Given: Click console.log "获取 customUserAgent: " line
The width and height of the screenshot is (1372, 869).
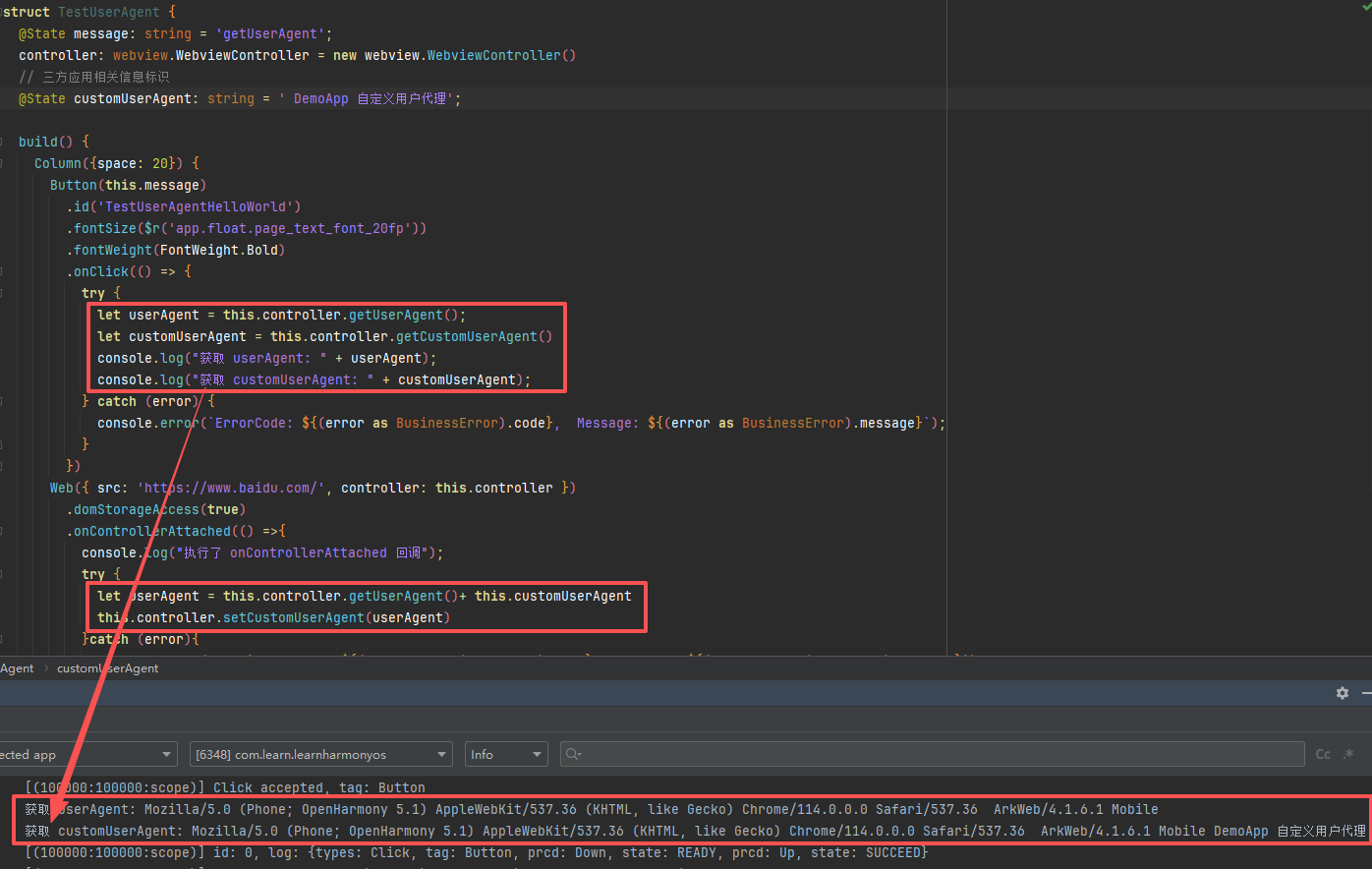Looking at the screenshot, I should pos(314,379).
